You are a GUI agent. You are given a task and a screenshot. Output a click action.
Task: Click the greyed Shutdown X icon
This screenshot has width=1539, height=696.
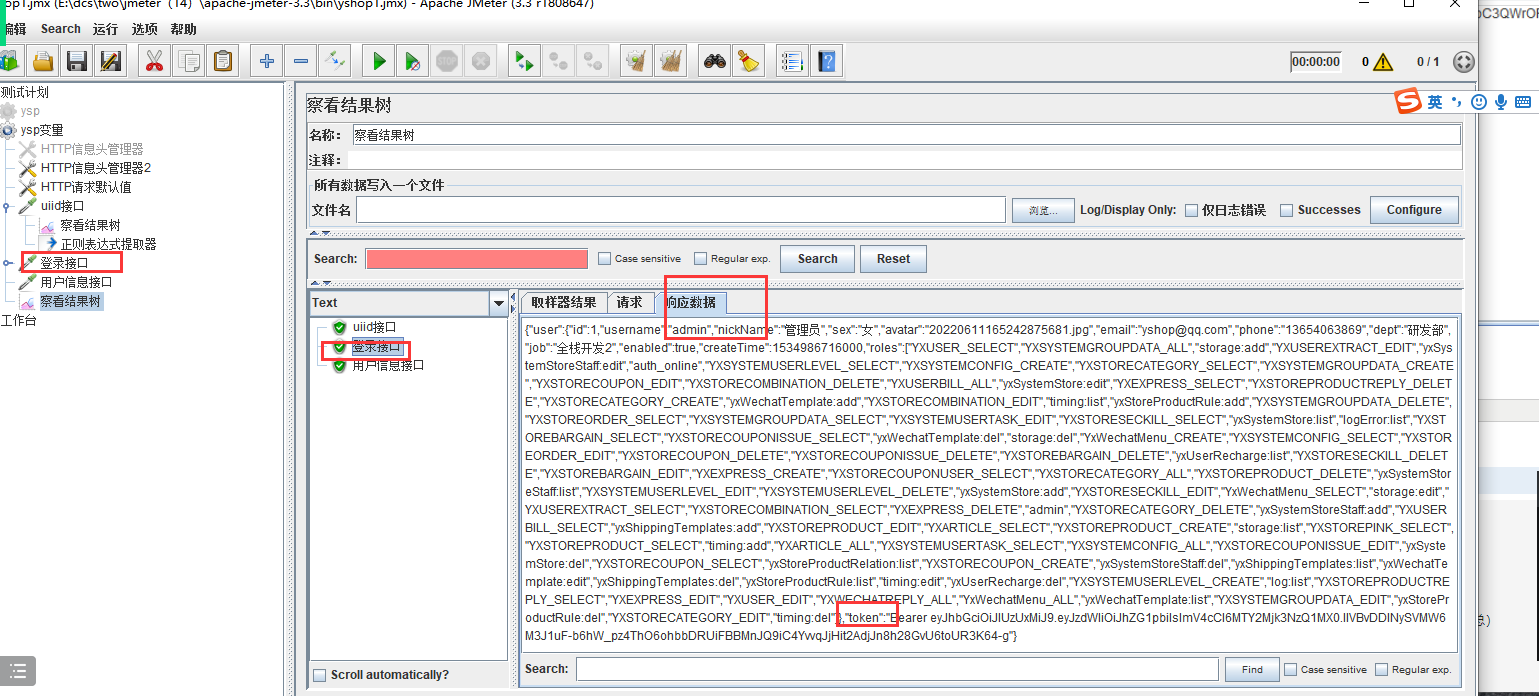(481, 62)
